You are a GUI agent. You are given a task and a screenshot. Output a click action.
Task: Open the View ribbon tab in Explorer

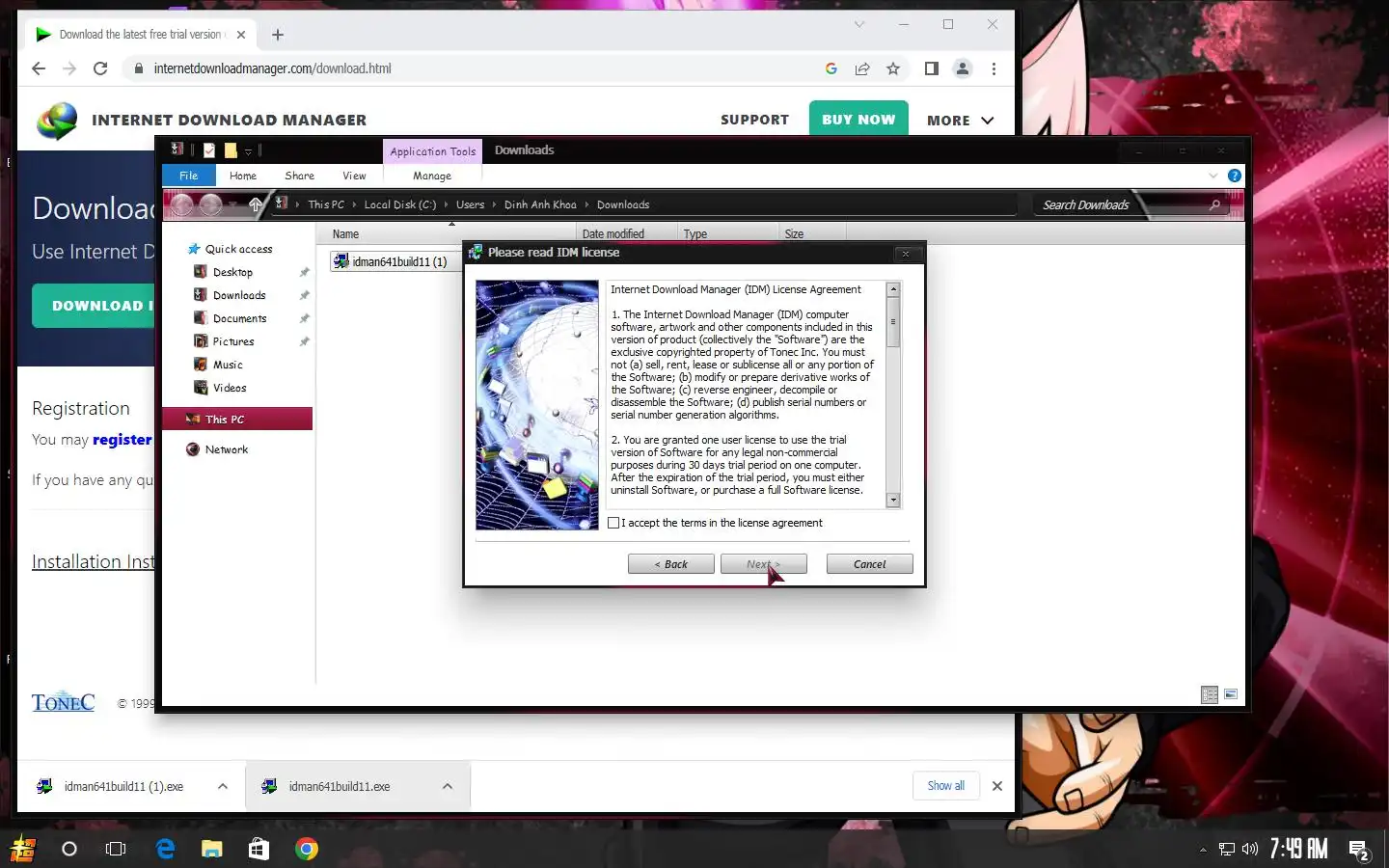(354, 176)
